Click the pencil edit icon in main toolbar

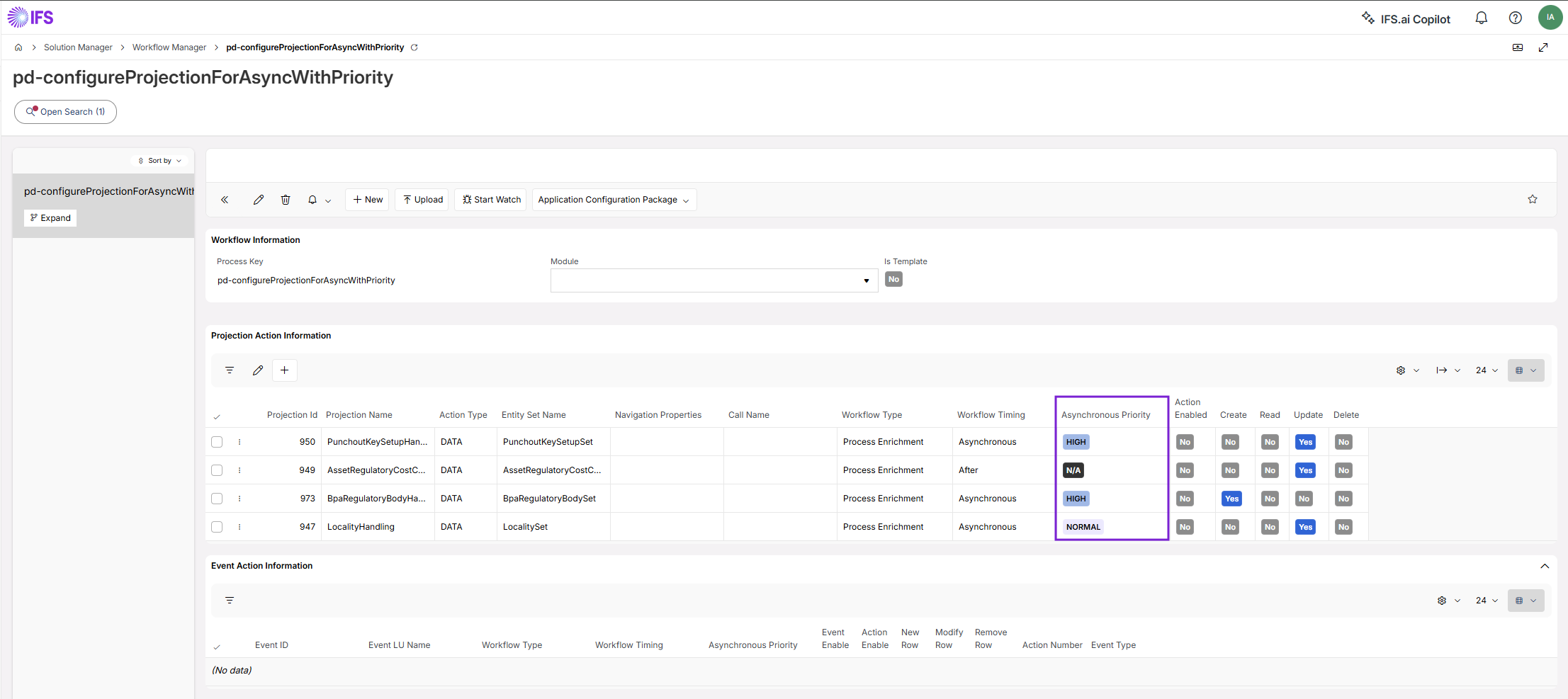pos(259,200)
